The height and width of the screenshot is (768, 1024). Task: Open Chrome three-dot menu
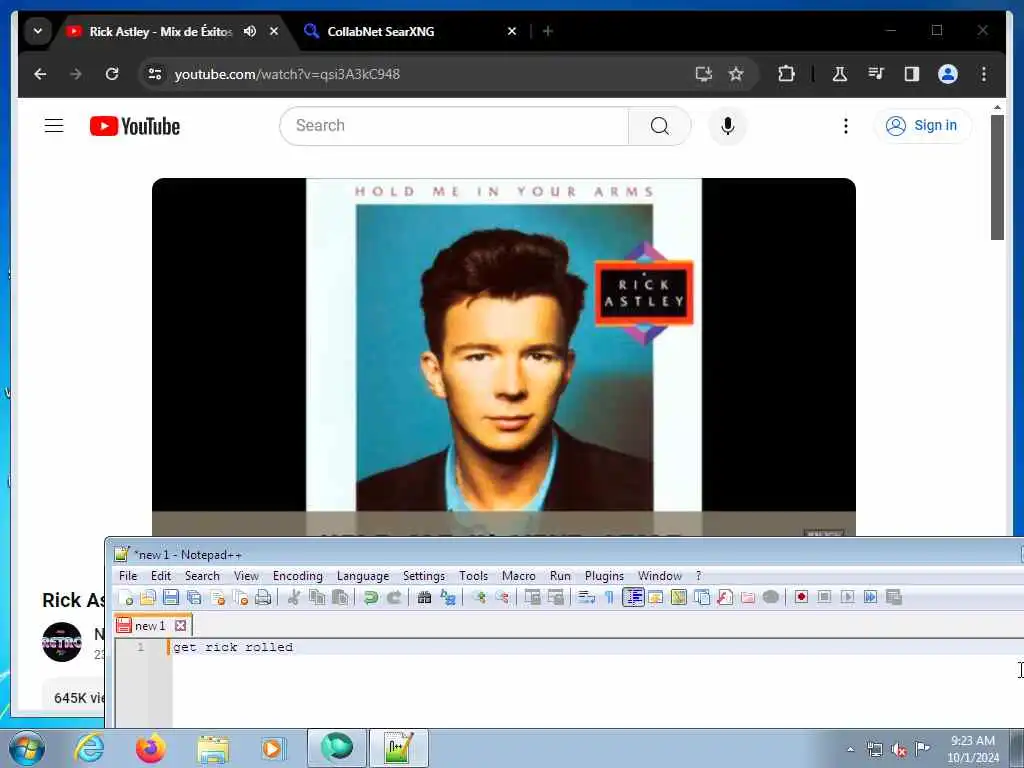tap(984, 74)
